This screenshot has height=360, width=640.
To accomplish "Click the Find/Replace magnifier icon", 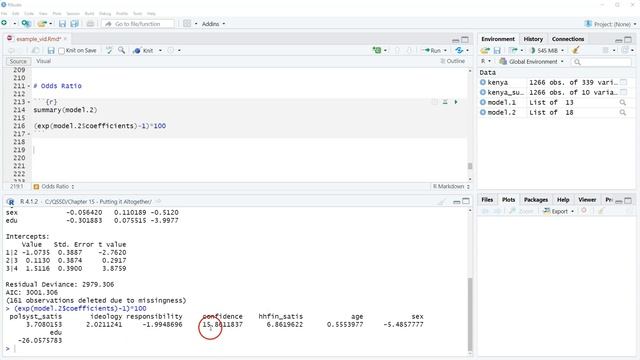I will [x=122, y=50].
